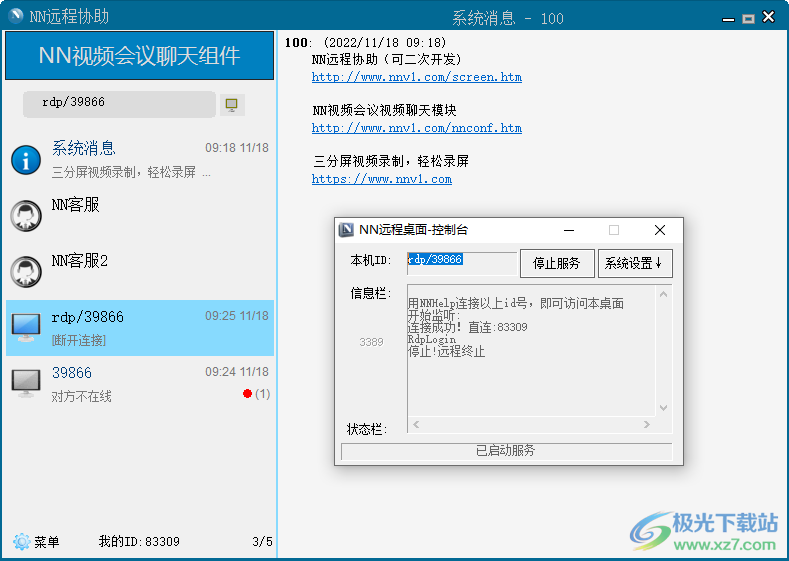This screenshot has height=561, width=789.
Task: Maximize the main NN远程协助 window
Action: [748, 19]
